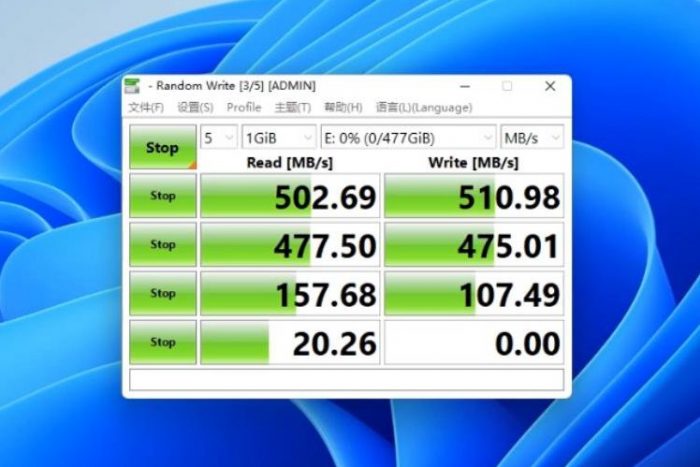Open the 主题(T) menu
Image resolution: width=700 pixels, height=467 pixels.
click(292, 107)
